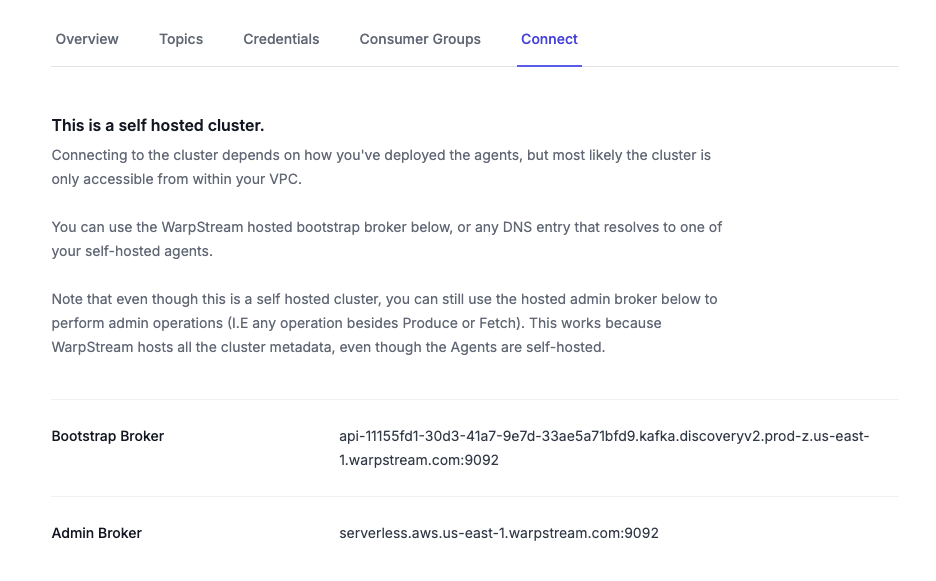Click the Bootstrap Broker row label
The image size is (936, 581).
click(108, 436)
